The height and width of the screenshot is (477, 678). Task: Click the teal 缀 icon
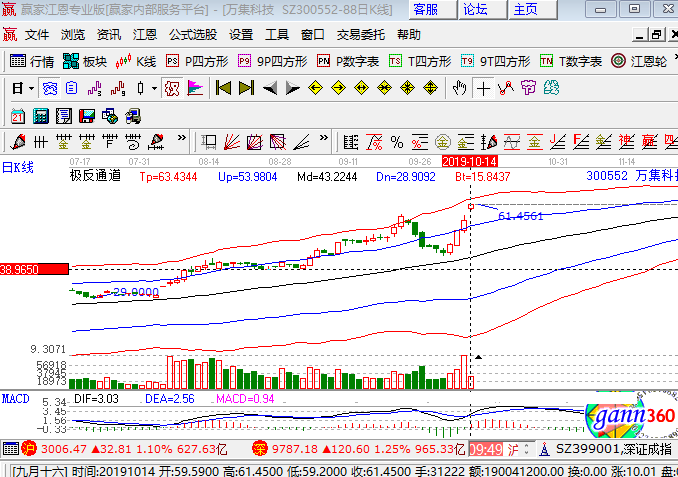pyautogui.click(x=551, y=88)
